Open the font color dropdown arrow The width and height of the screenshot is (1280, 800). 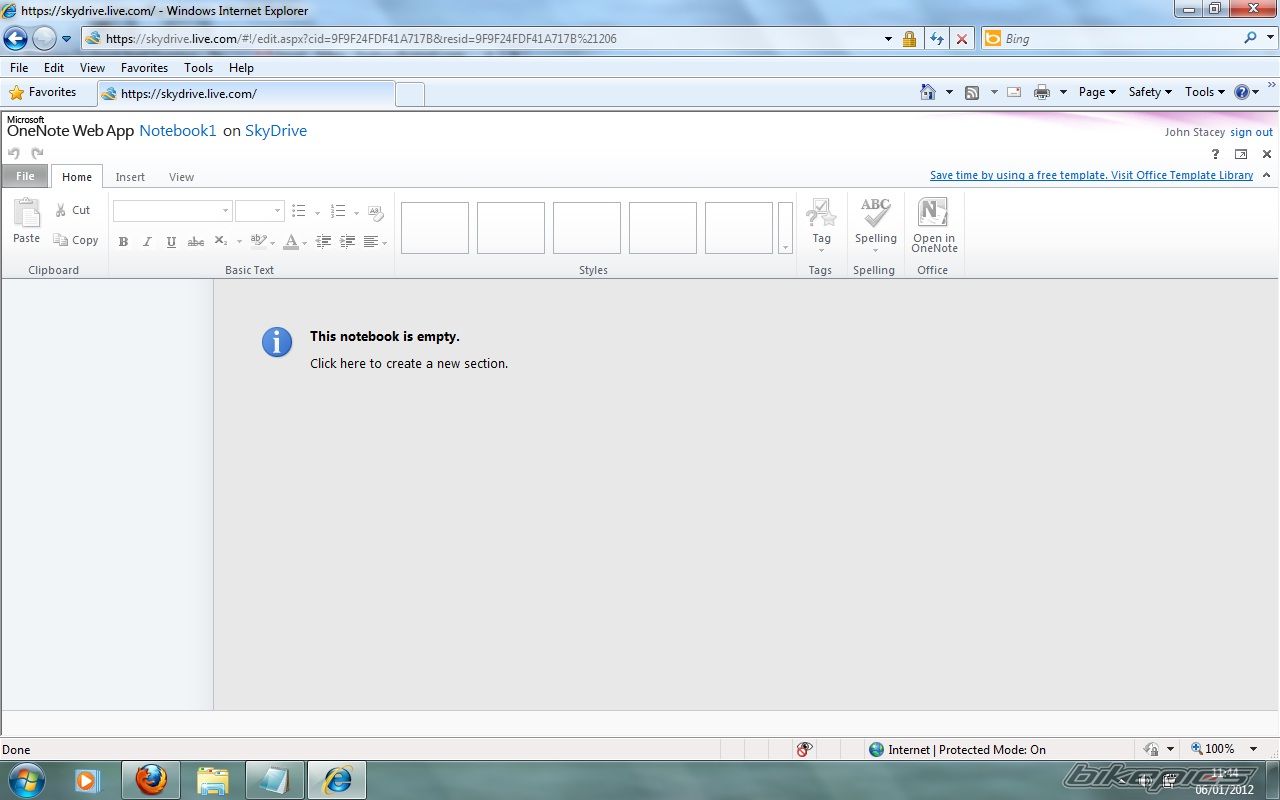pos(306,242)
